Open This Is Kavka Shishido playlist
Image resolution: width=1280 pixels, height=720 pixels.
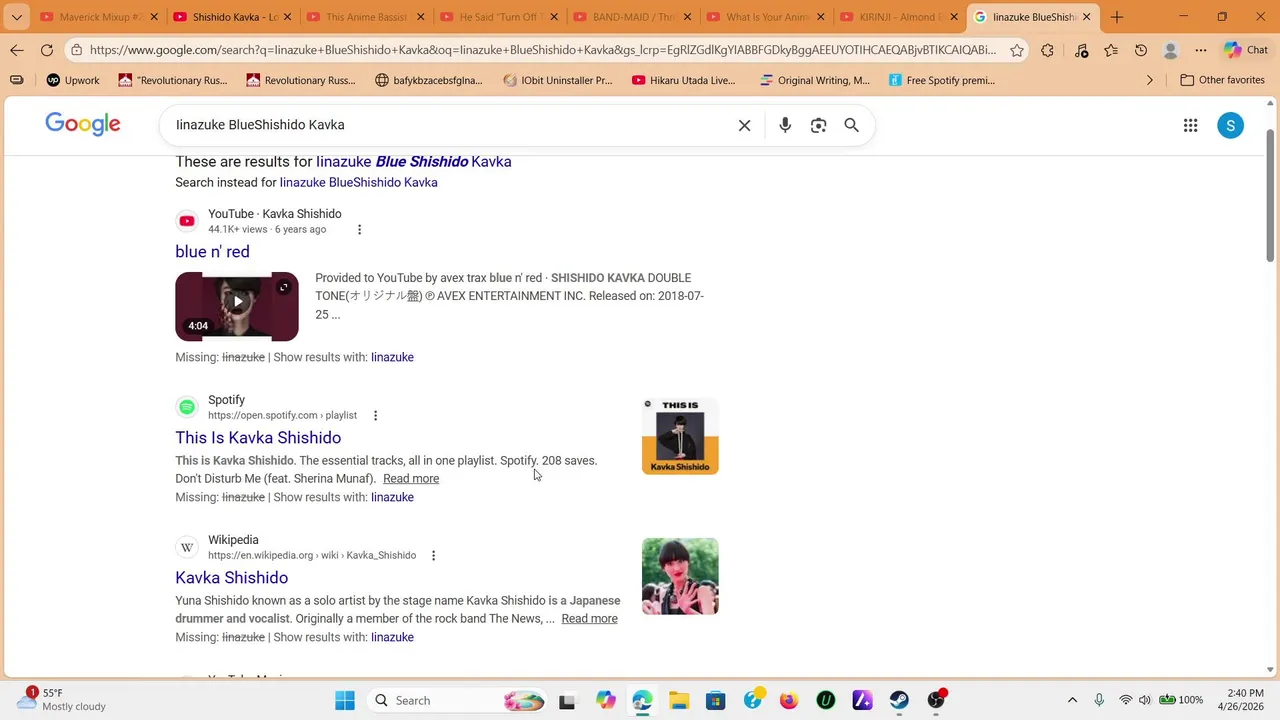pyautogui.click(x=258, y=438)
